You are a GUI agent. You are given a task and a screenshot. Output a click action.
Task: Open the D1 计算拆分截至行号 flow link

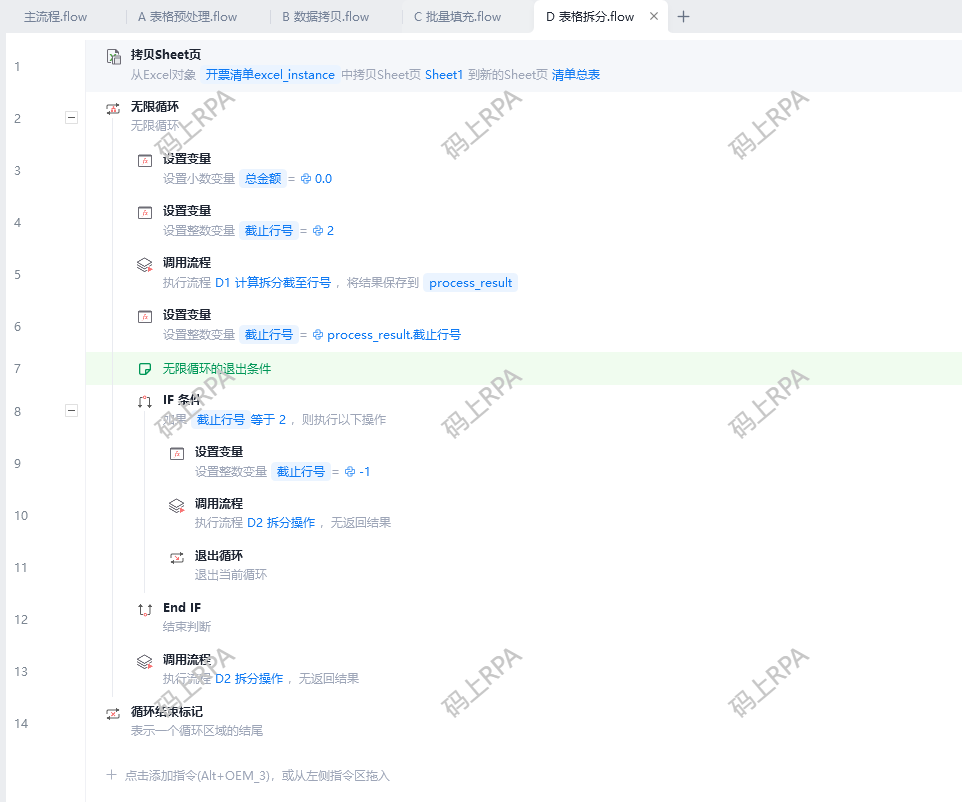coord(273,283)
